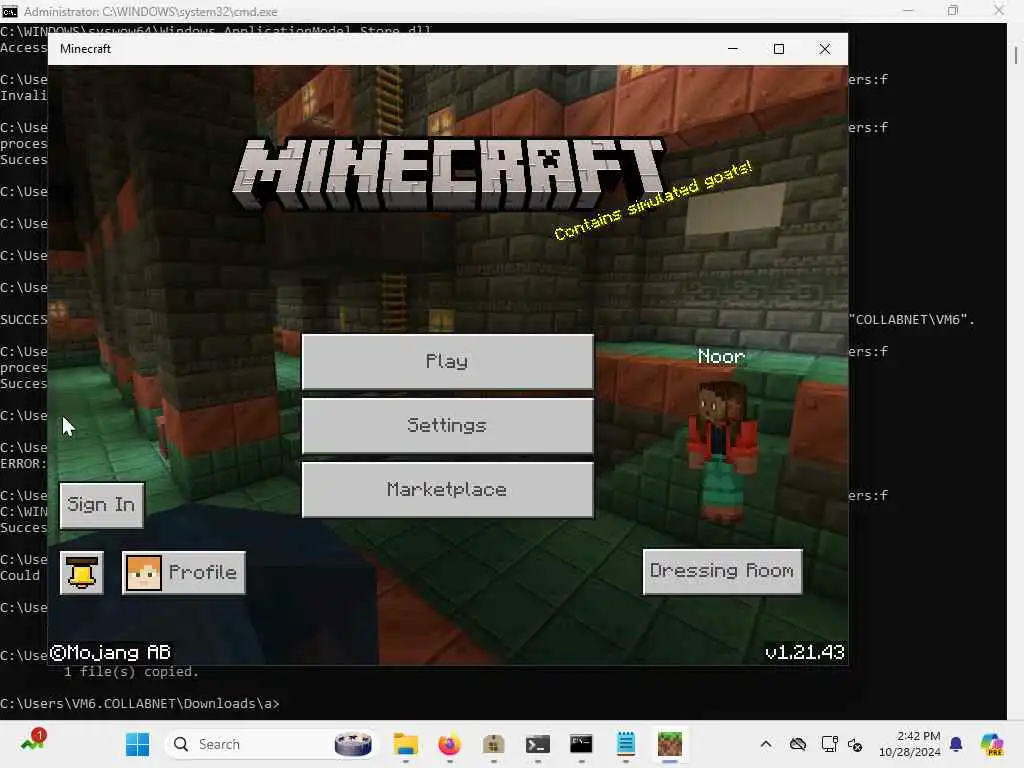Restore down the cmd.exe window
Screen dimensions: 1024x768
tap(953, 11)
